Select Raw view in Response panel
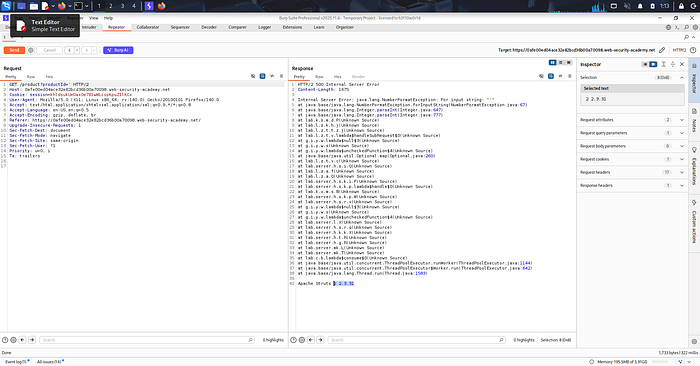Image resolution: width=700 pixels, height=366 pixels. coord(319,77)
